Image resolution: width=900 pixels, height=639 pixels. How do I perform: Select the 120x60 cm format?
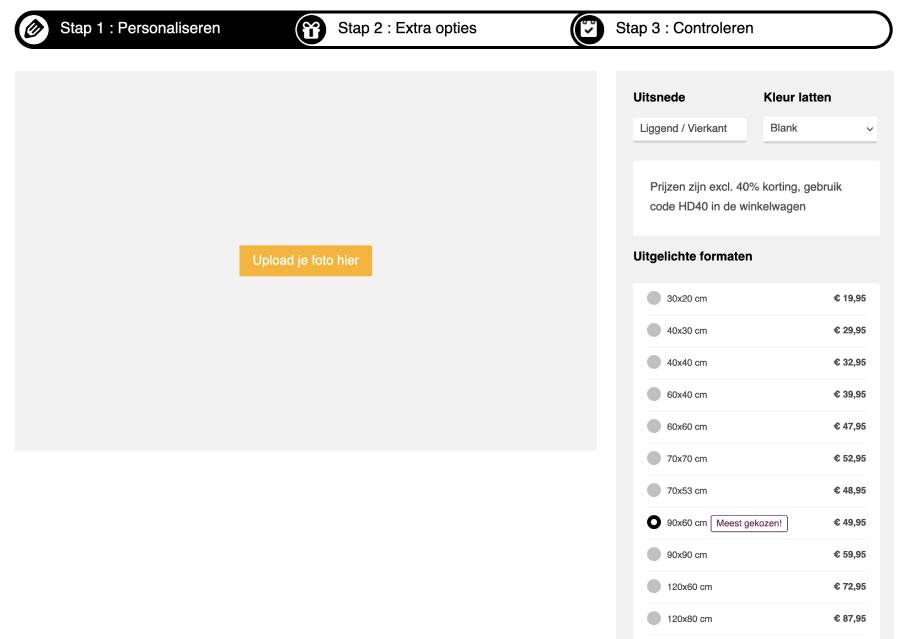click(x=654, y=586)
